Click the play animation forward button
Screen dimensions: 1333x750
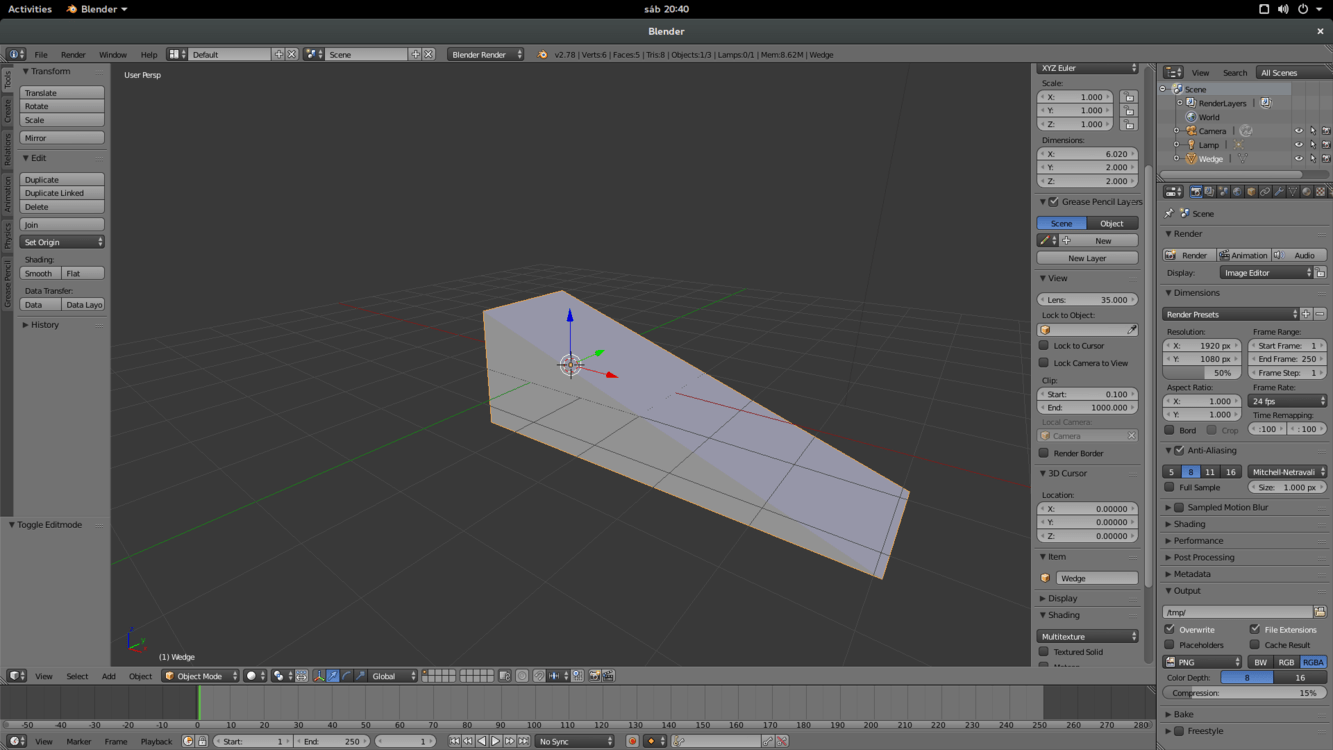coord(496,741)
